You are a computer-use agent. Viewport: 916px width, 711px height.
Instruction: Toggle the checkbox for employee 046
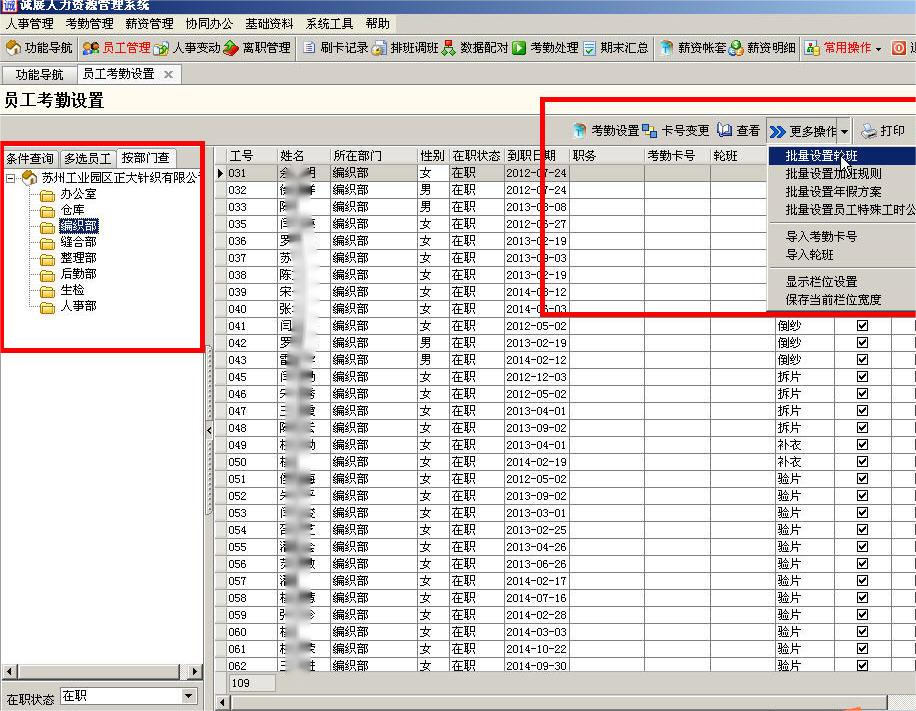click(x=862, y=393)
